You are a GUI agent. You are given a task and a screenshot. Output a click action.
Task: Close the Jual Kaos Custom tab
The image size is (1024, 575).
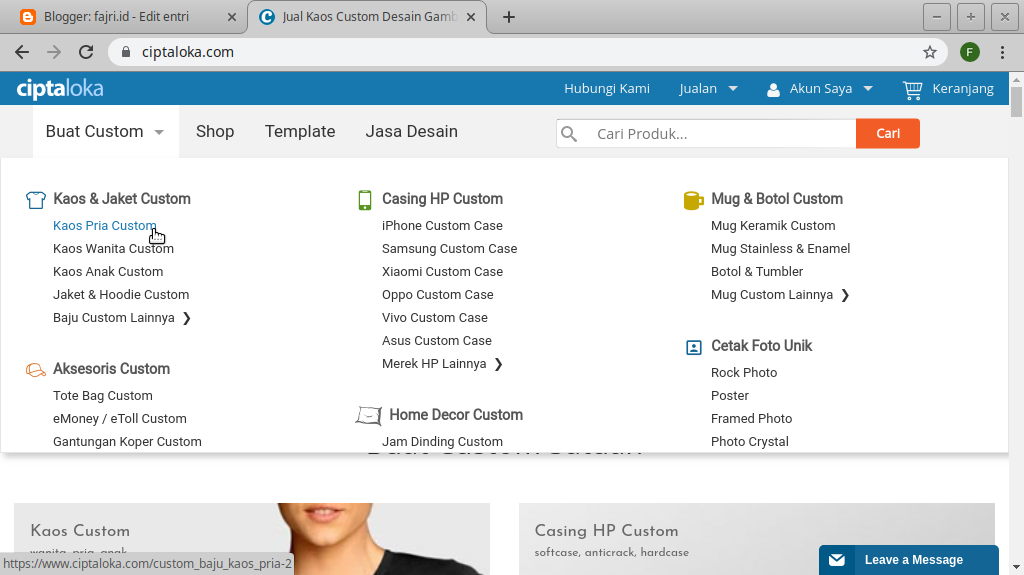click(471, 17)
